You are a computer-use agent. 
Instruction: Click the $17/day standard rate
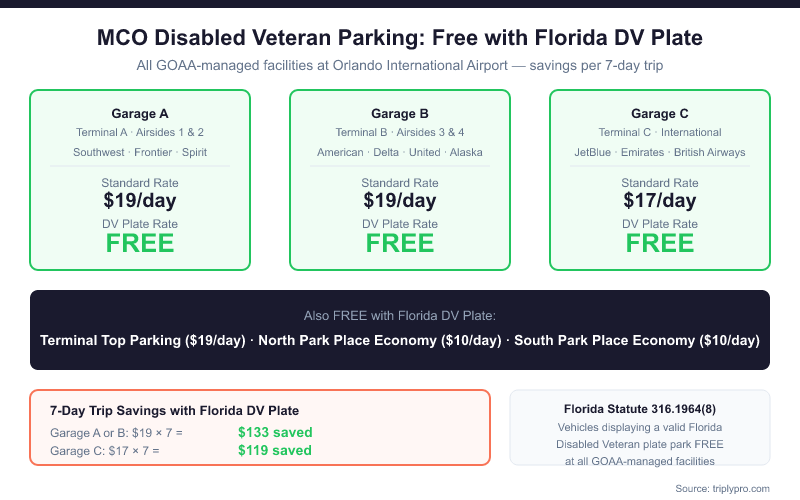point(660,201)
